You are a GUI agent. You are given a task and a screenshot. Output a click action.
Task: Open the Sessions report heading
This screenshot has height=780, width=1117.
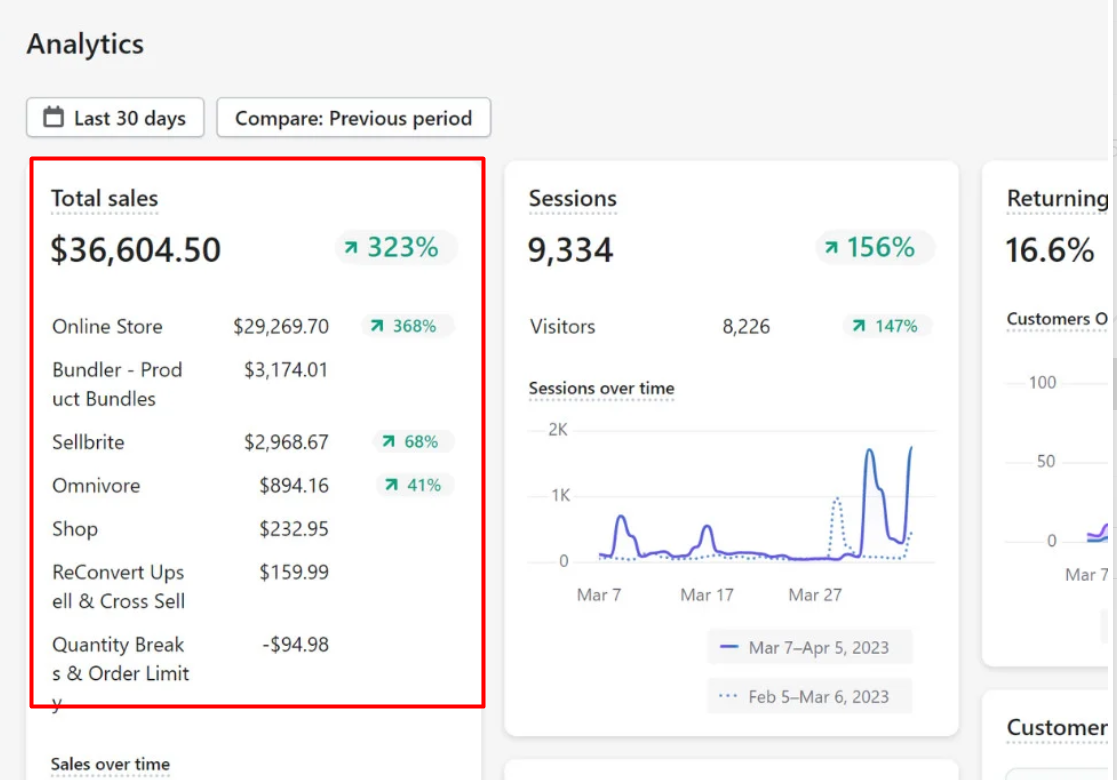(572, 199)
